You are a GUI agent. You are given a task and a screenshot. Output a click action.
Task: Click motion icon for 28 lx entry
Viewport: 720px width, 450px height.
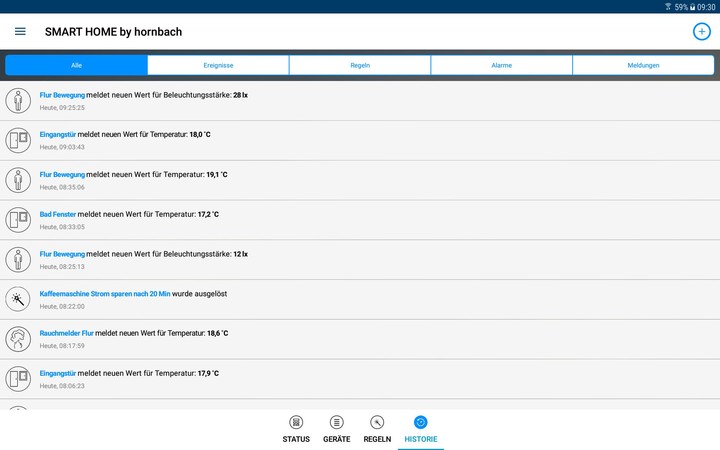tap(18, 101)
